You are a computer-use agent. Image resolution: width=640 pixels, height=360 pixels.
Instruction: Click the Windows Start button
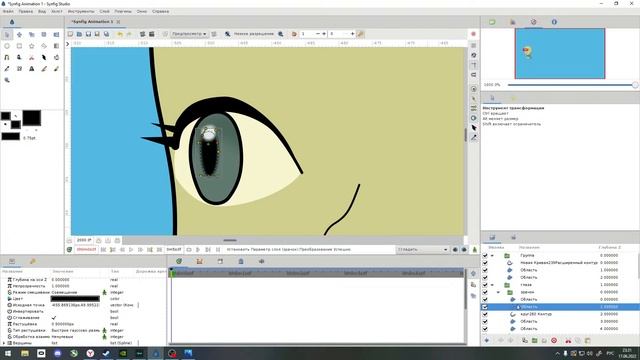coord(8,353)
